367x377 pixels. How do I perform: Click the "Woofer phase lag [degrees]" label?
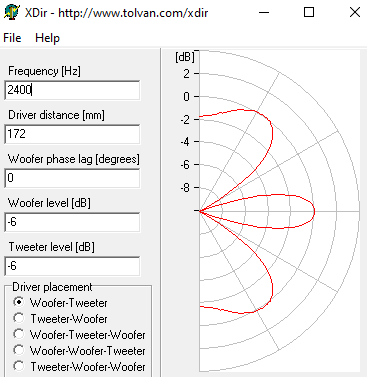click(x=74, y=159)
